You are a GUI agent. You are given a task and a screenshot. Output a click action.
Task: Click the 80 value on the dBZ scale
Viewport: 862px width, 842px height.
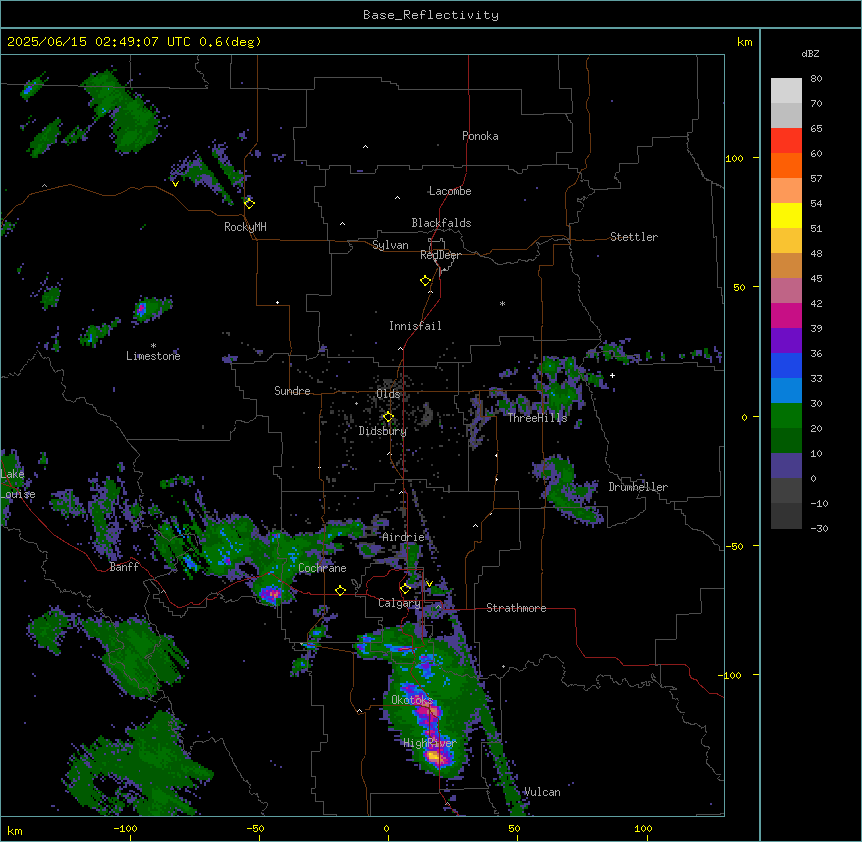tap(816, 79)
